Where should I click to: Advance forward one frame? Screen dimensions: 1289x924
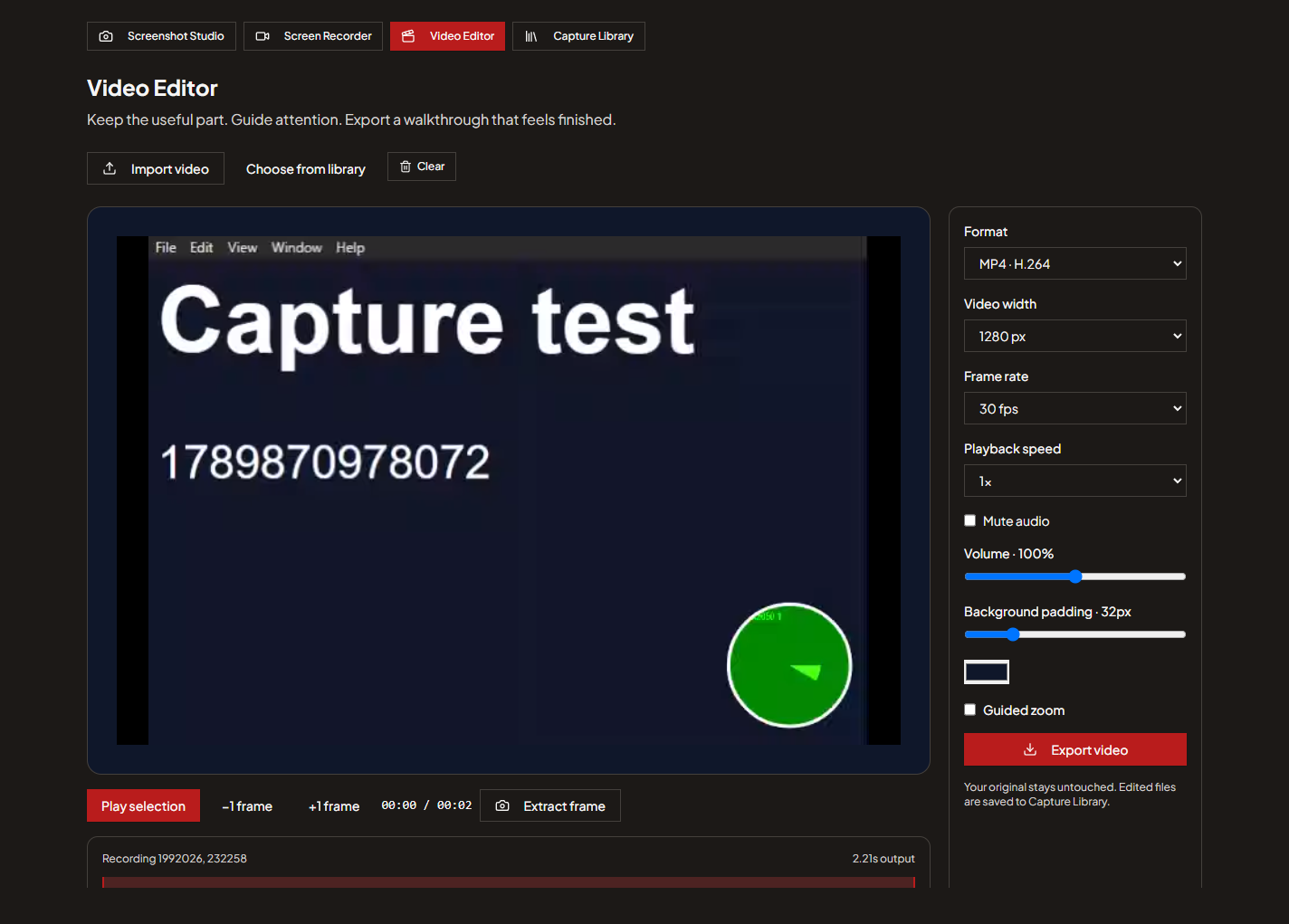334,805
